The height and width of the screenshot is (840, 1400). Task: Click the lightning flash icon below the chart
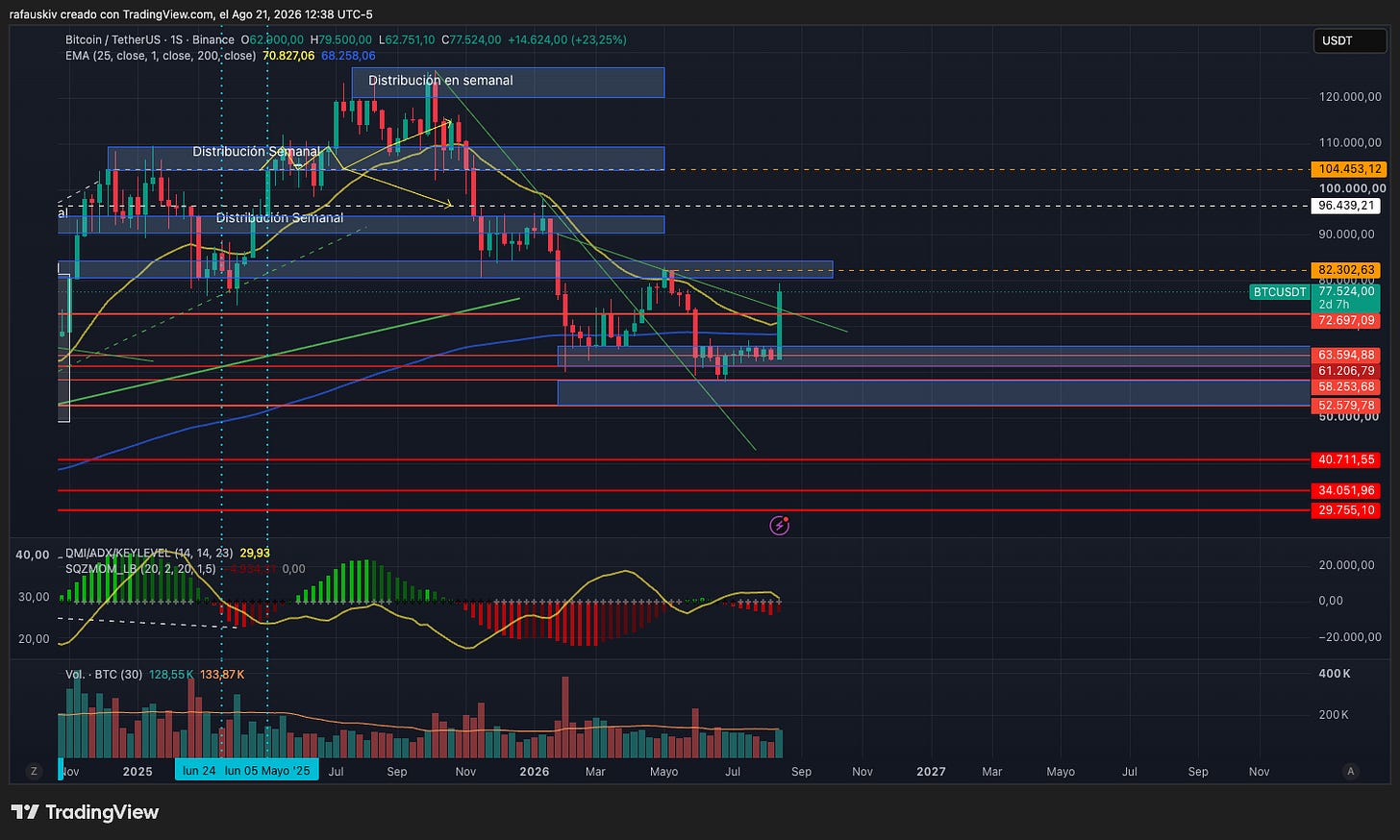coord(780,525)
